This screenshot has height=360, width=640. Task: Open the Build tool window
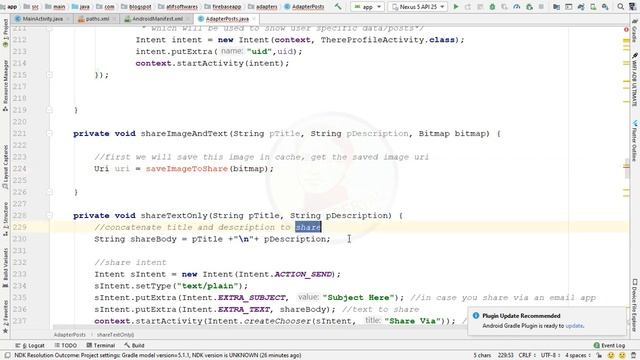pos(134,345)
